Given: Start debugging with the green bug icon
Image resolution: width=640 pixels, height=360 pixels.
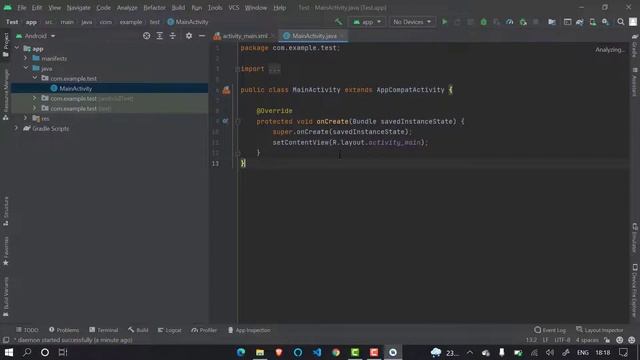Looking at the screenshot, I should point(484,22).
